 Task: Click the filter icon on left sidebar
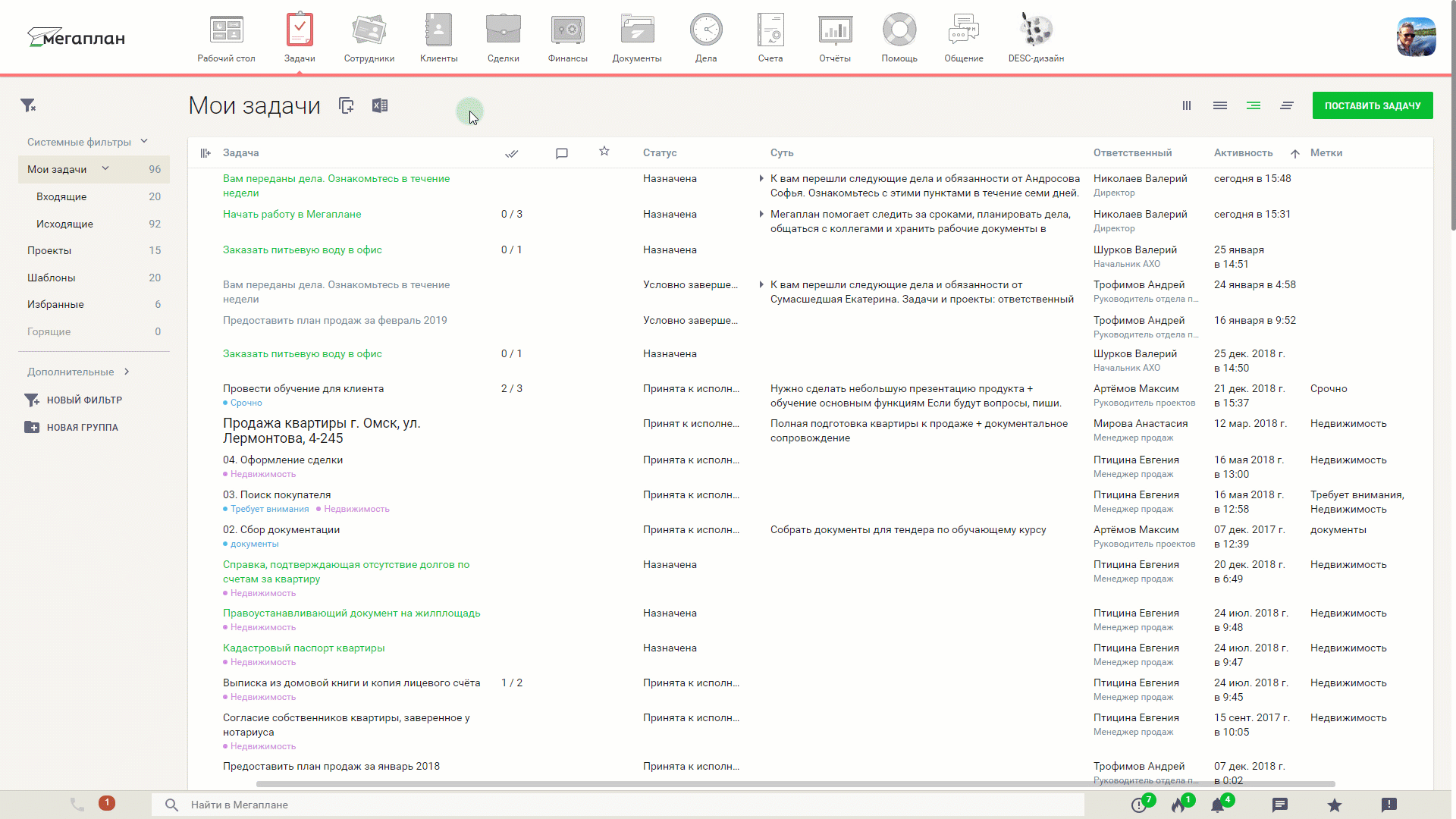click(28, 105)
